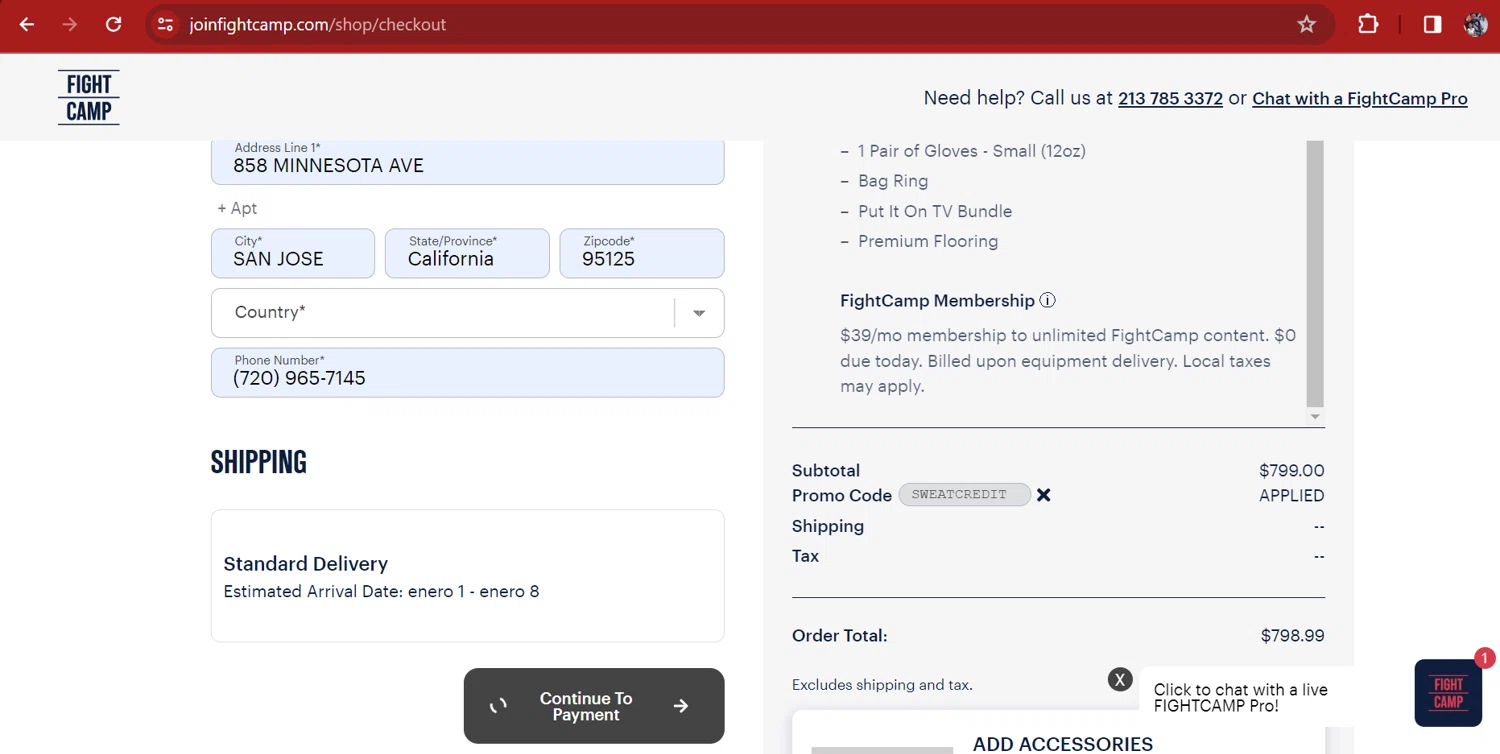Continue To Payment
The image size is (1500, 754).
tap(594, 706)
